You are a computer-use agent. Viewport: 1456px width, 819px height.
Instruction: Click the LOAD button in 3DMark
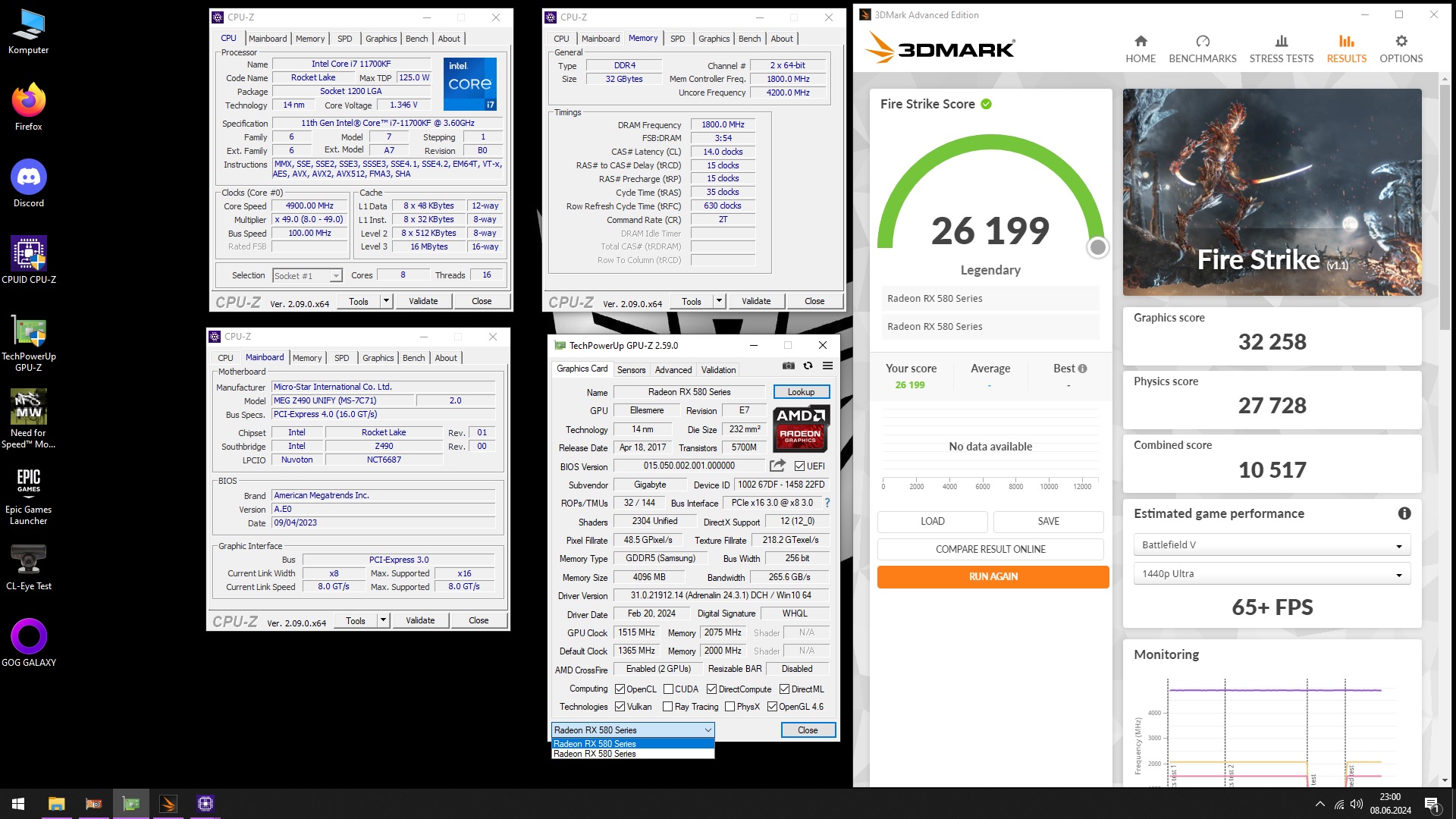tap(933, 521)
